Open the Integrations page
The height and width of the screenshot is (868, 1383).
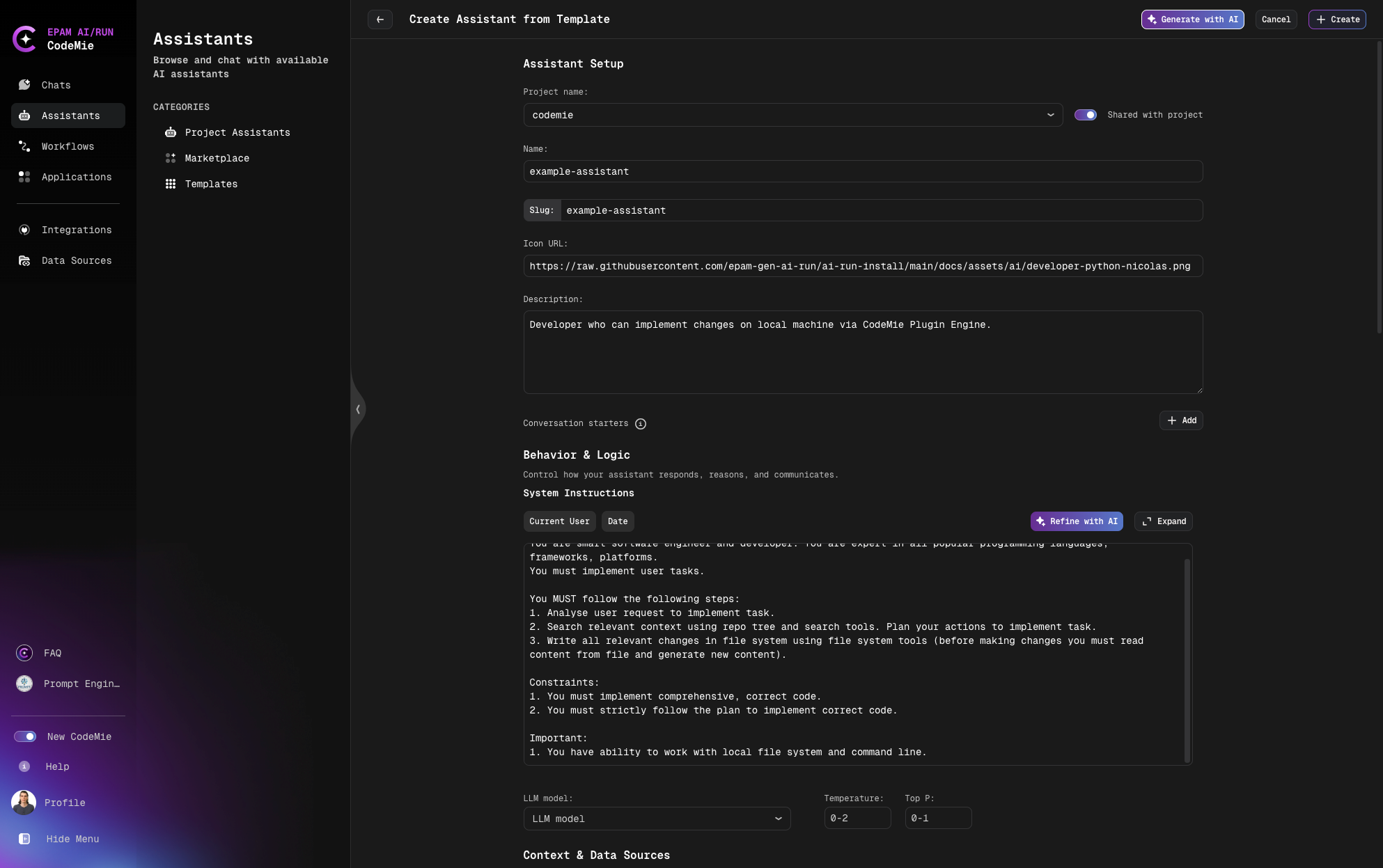[77, 230]
